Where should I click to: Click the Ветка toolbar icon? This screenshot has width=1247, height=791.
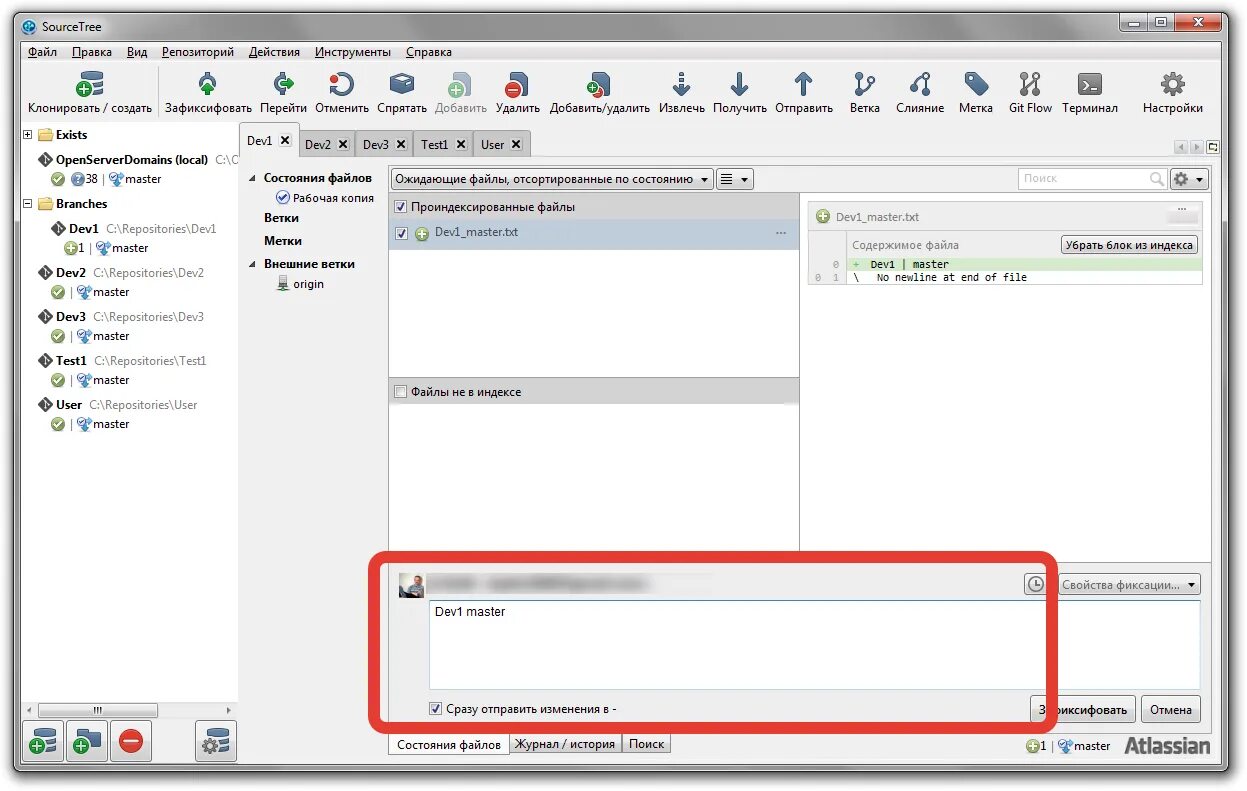coord(865,85)
